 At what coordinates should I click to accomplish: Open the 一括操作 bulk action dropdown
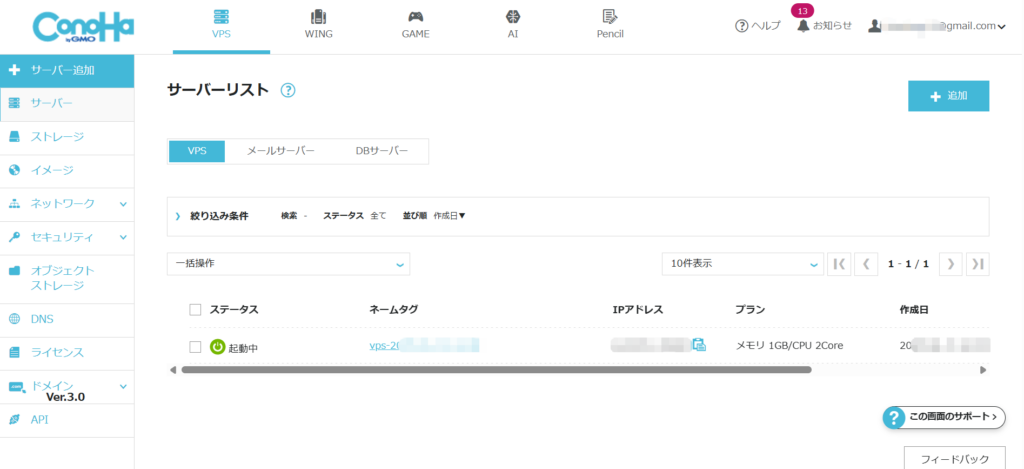coord(288,264)
